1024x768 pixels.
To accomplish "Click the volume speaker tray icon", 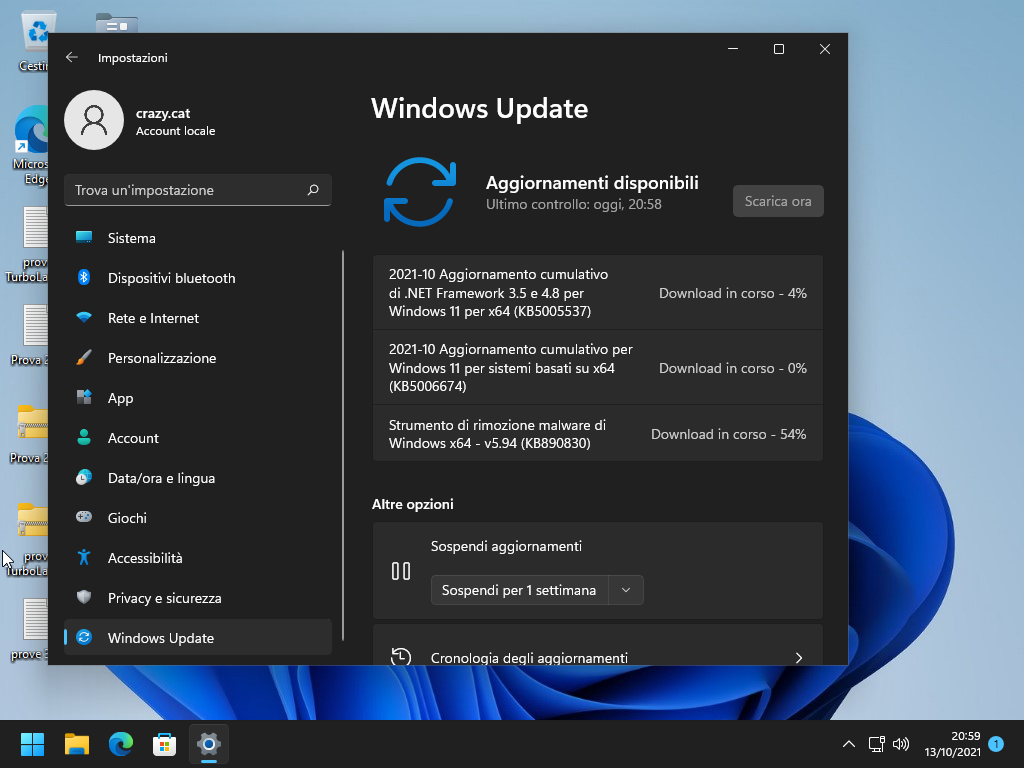I will 901,744.
